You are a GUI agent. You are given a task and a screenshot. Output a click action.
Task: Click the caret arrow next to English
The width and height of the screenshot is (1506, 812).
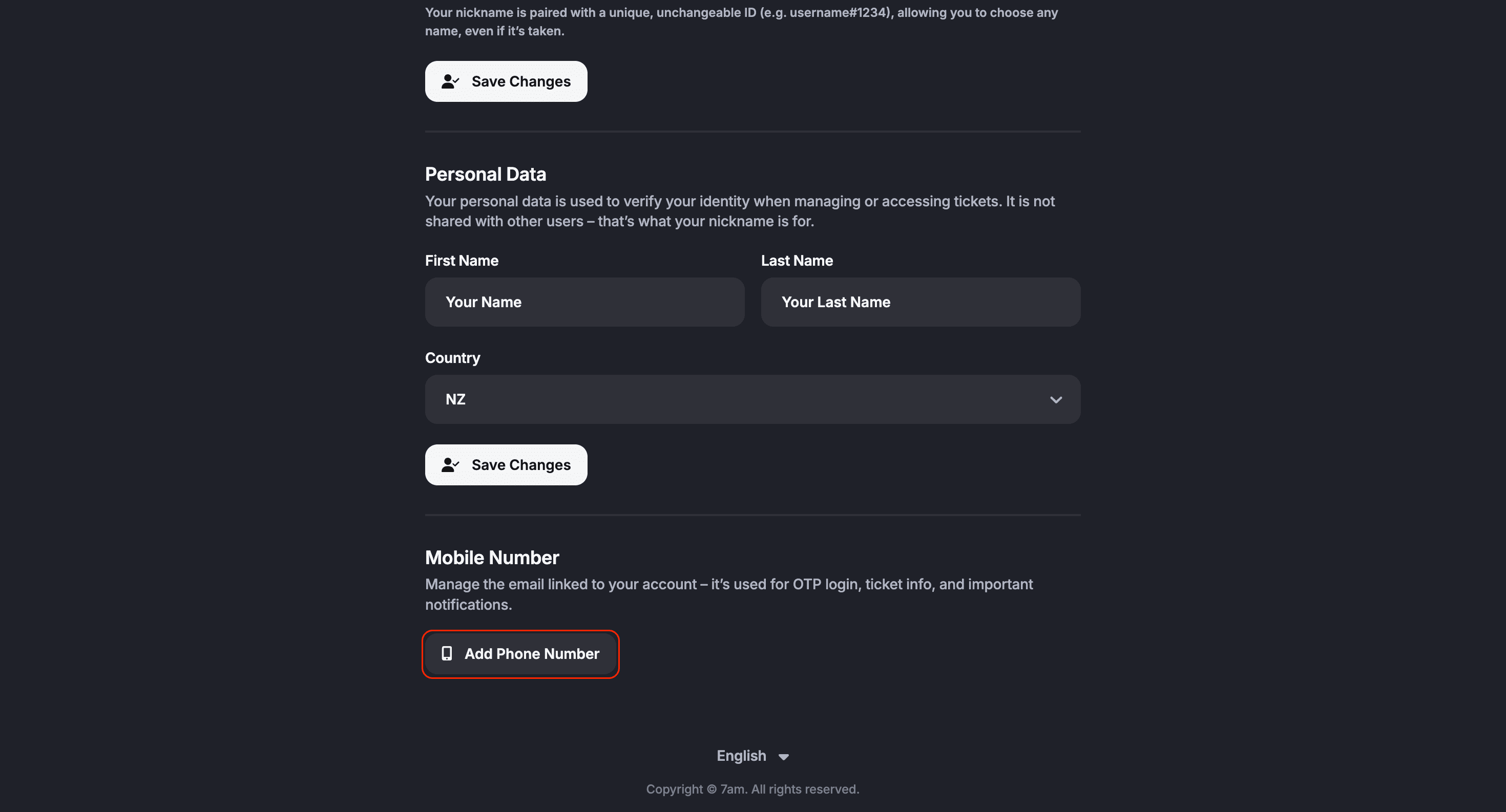click(x=784, y=757)
